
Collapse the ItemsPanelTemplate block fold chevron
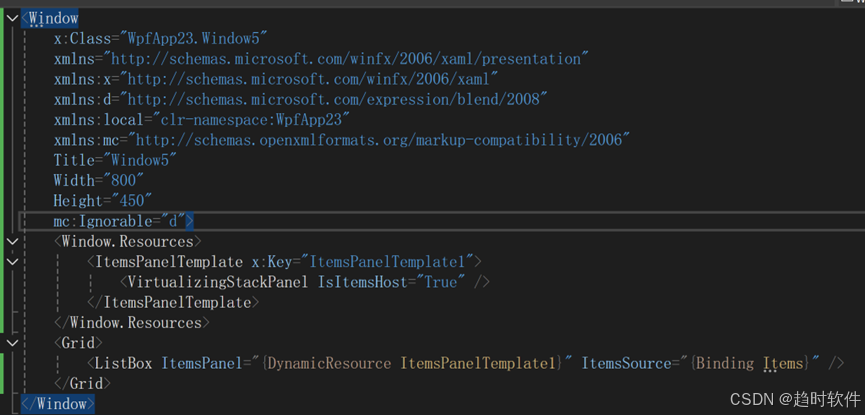tap(11, 262)
